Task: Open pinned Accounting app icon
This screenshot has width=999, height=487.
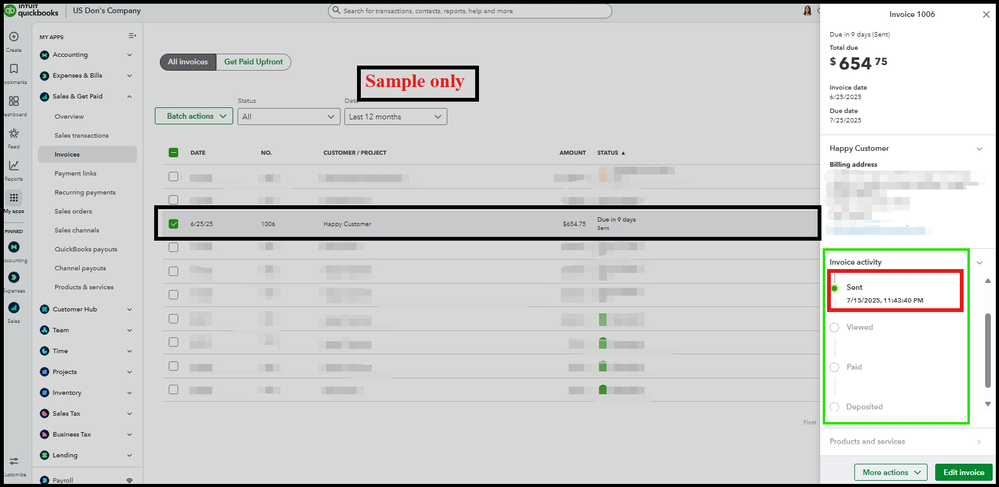Action: click(x=13, y=247)
